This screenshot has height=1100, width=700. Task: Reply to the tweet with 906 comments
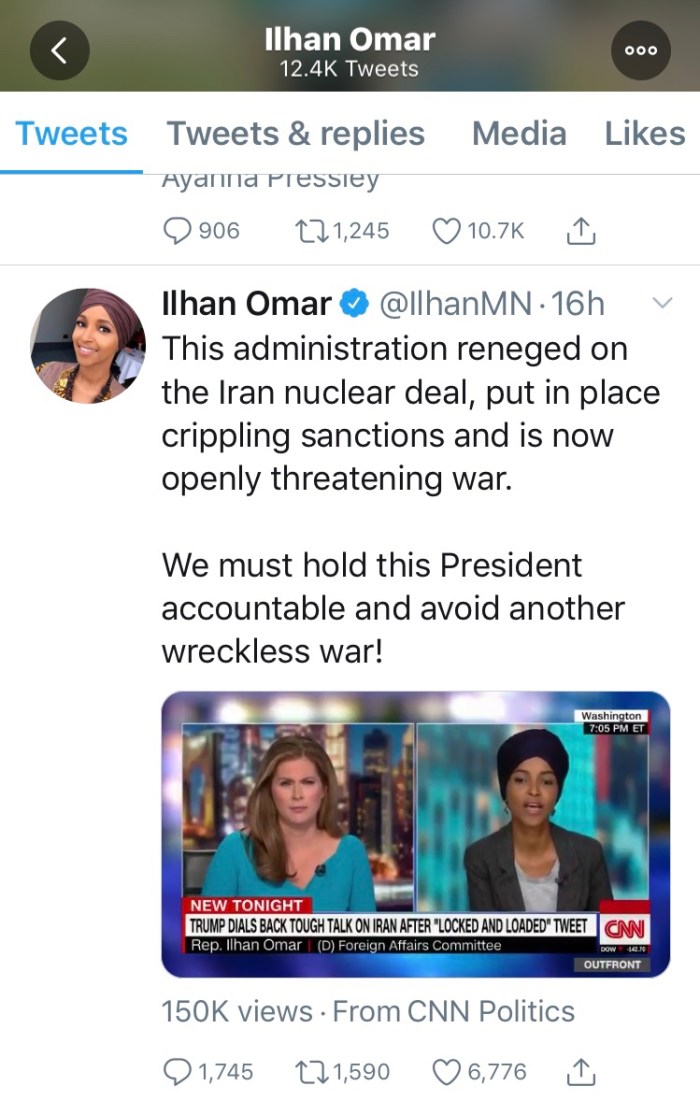point(176,230)
